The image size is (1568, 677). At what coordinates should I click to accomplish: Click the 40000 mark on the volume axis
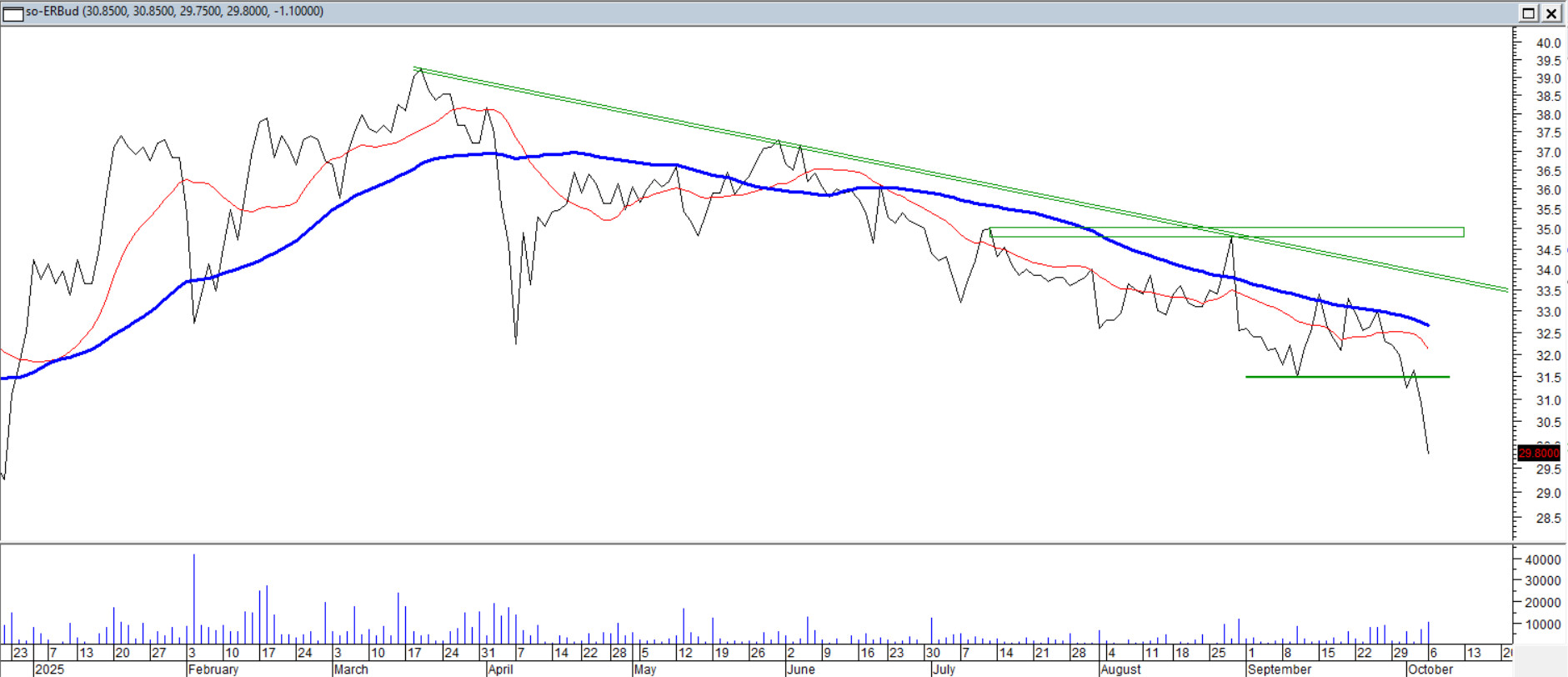click(1542, 560)
